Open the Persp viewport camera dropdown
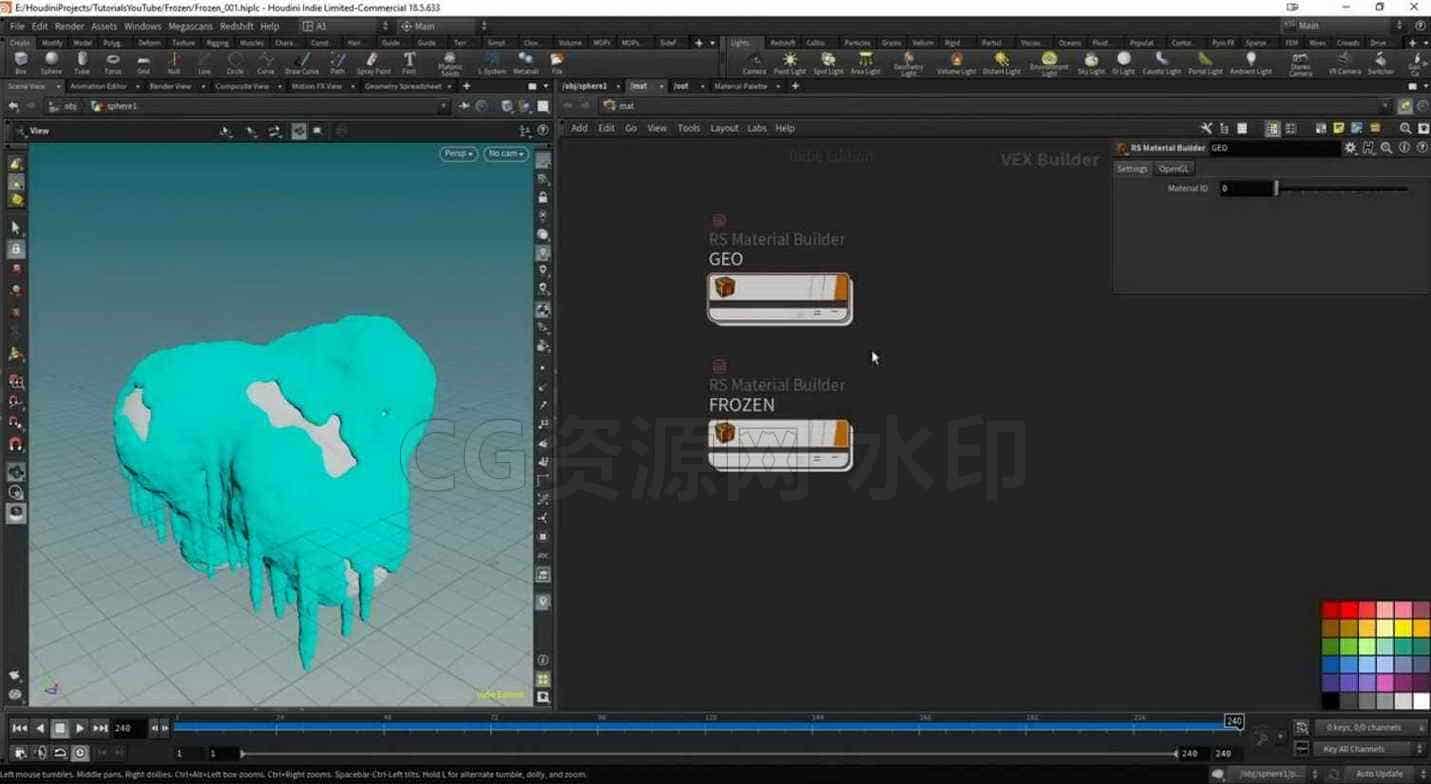 coord(458,154)
